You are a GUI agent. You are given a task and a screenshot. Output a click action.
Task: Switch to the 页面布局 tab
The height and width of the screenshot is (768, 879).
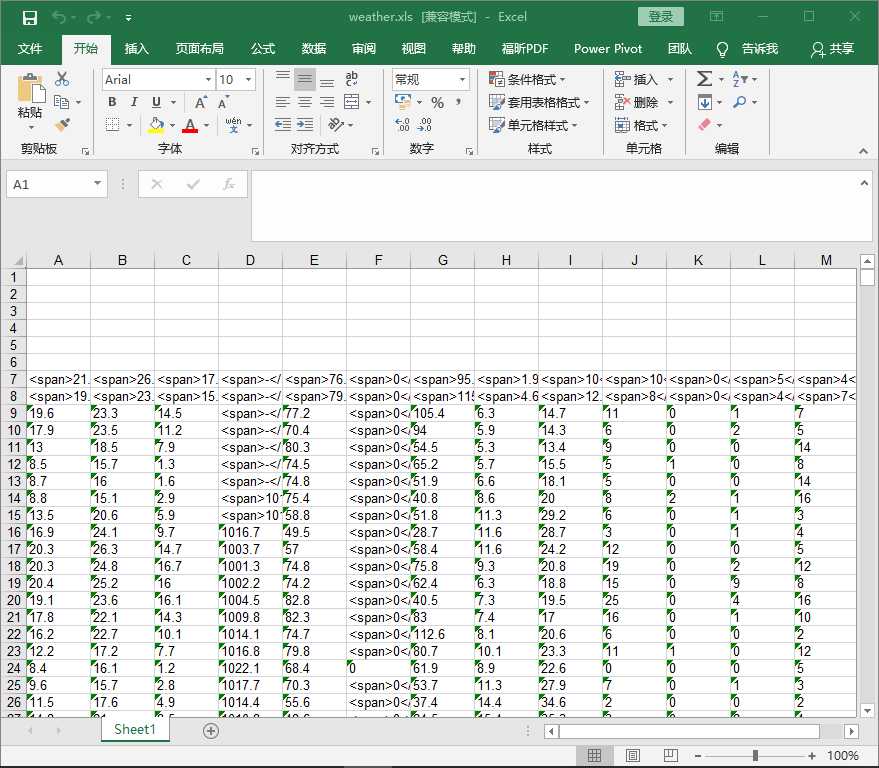(200, 49)
